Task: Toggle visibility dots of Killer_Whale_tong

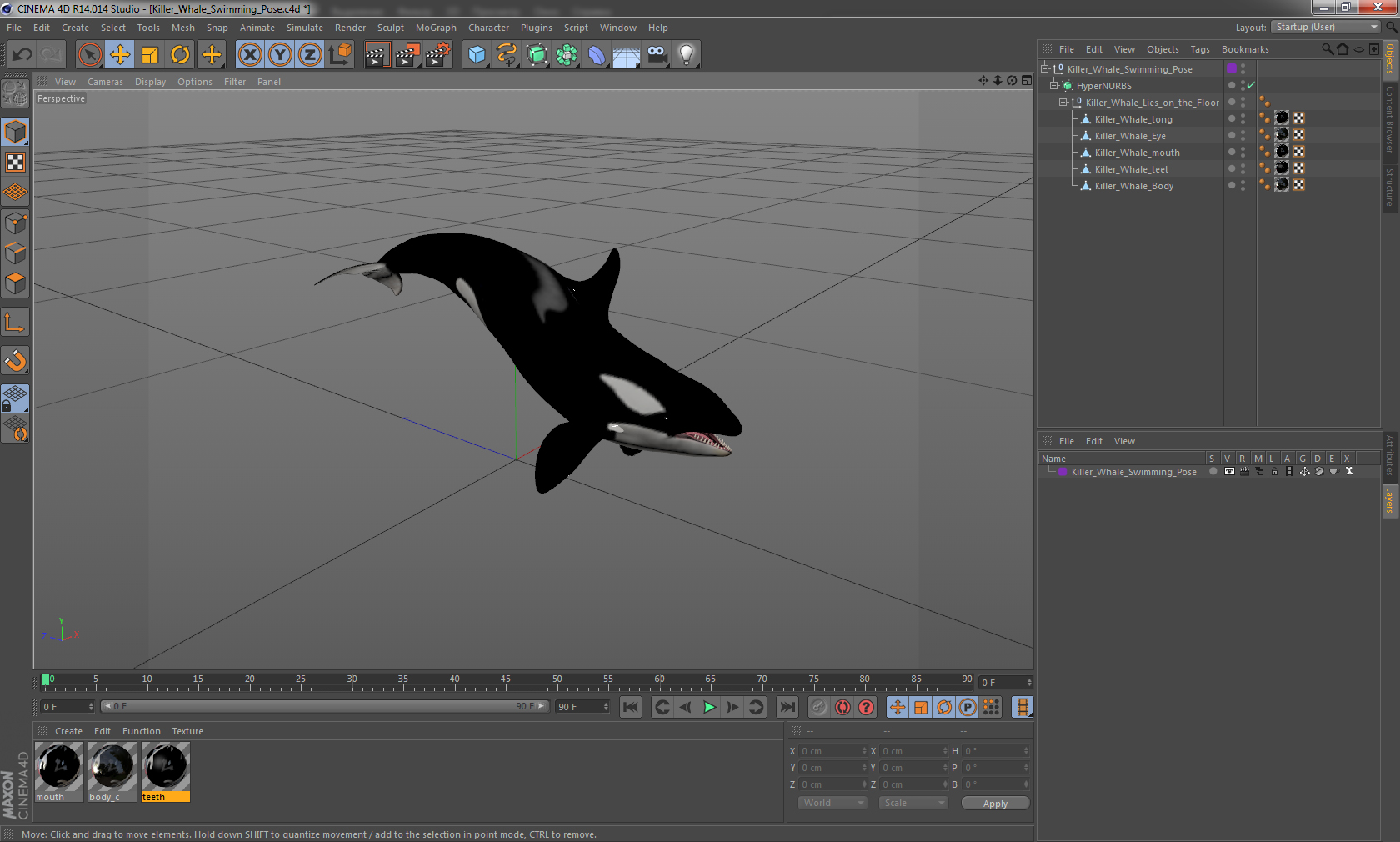Action: (x=1242, y=118)
